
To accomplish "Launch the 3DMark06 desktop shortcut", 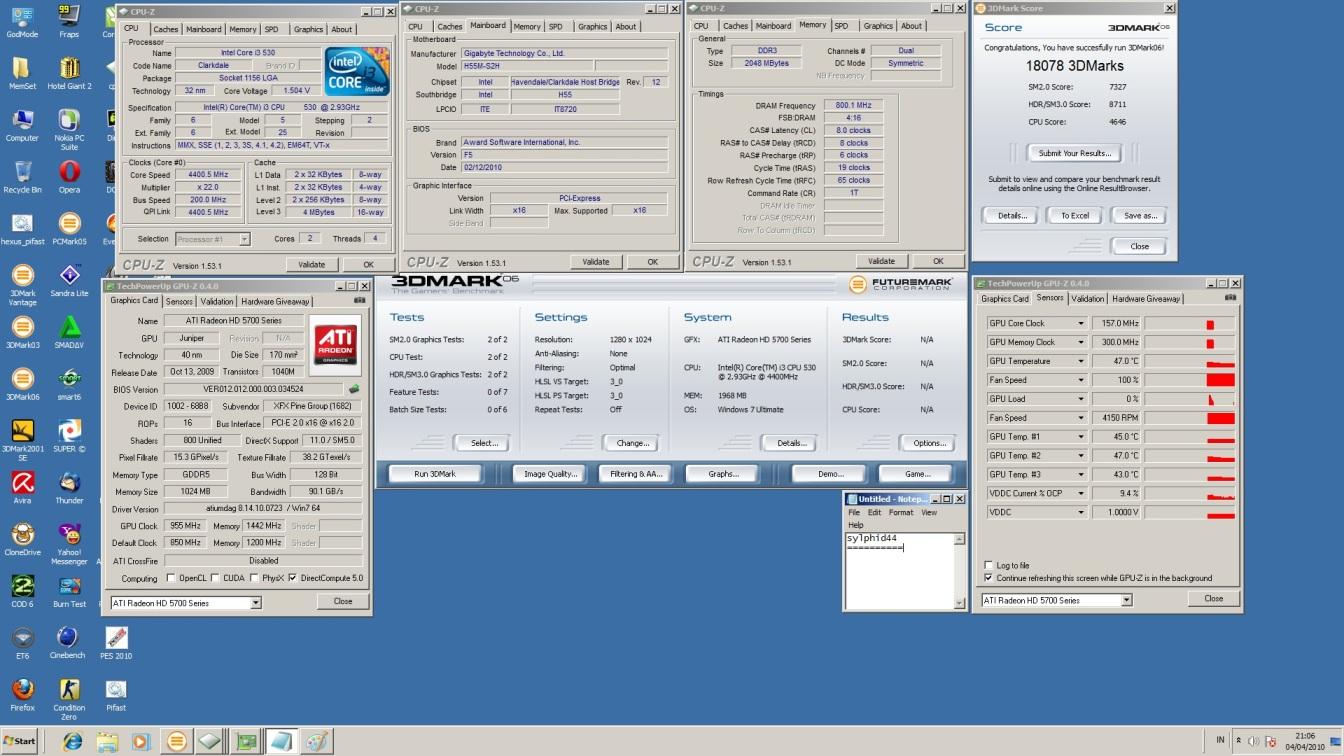I will [x=21, y=385].
